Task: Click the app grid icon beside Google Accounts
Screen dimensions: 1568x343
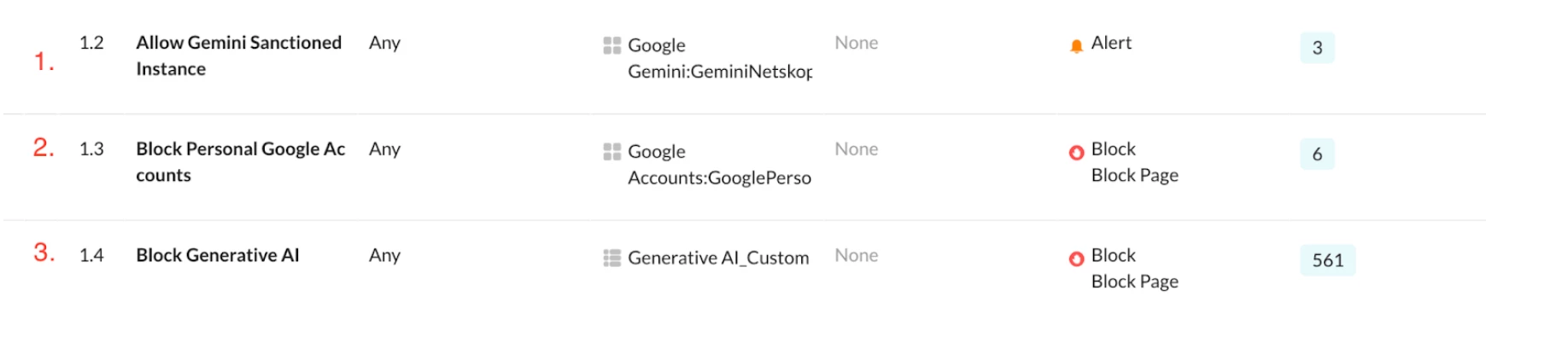Action: [x=611, y=152]
